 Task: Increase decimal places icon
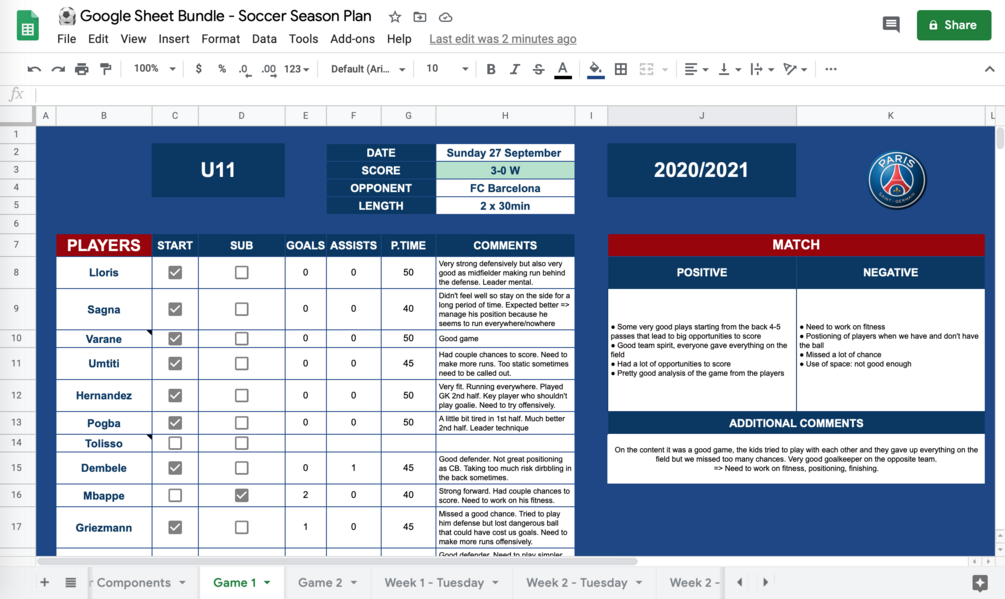pyautogui.click(x=269, y=69)
